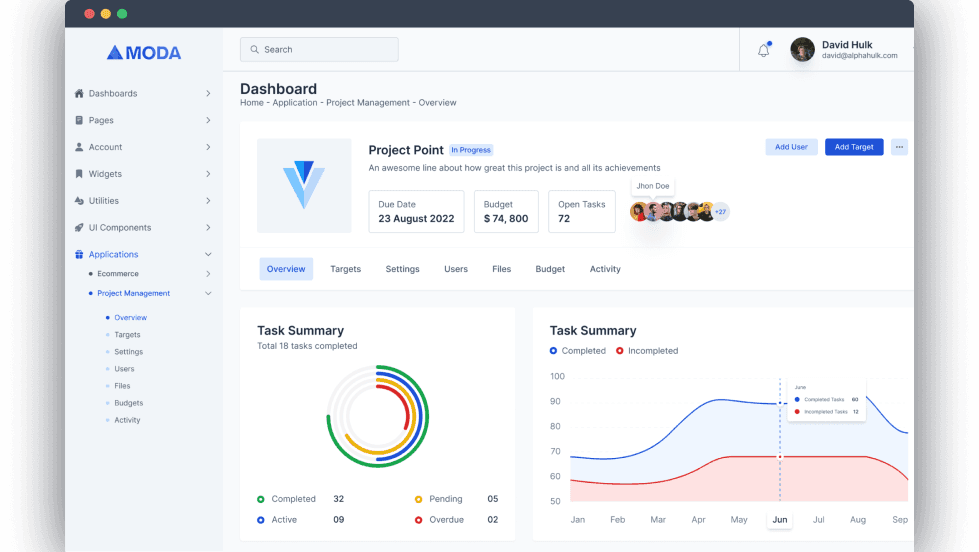This screenshot has width=979, height=552.
Task: Open the Budget tab
Action: click(x=550, y=269)
